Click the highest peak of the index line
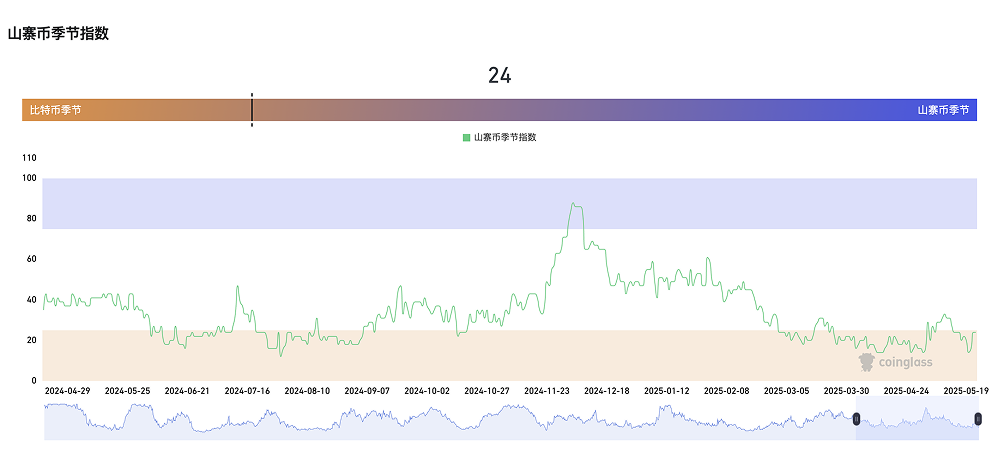The height and width of the screenshot is (470, 1000). [574, 204]
